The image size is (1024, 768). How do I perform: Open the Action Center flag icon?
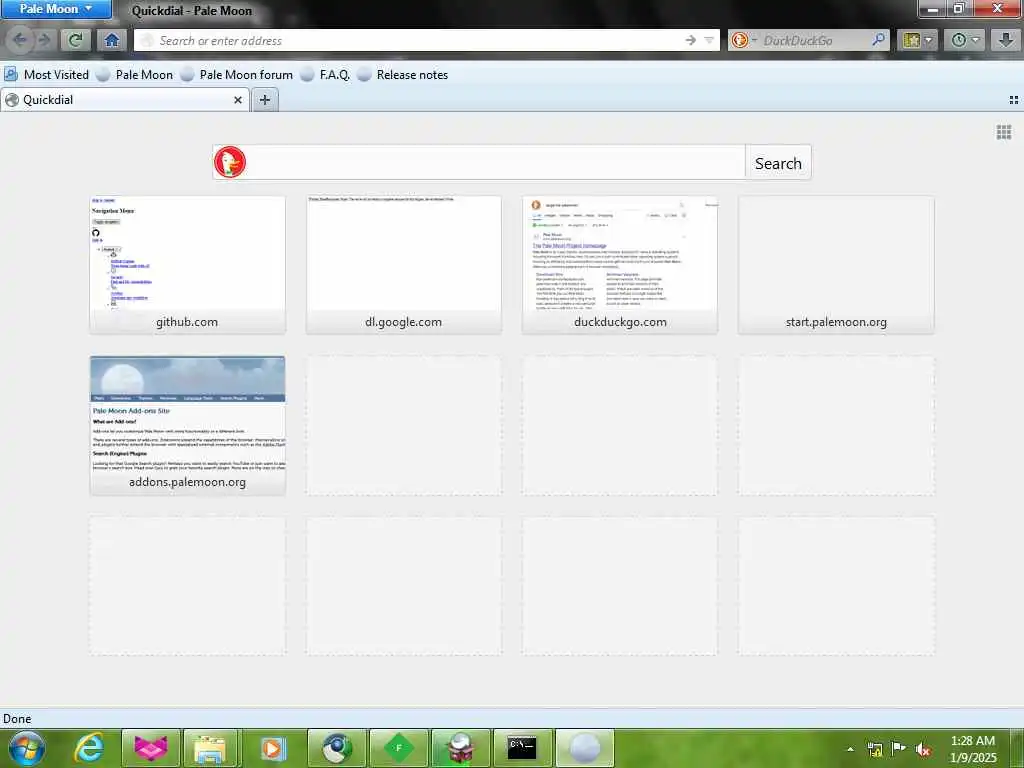coord(899,749)
